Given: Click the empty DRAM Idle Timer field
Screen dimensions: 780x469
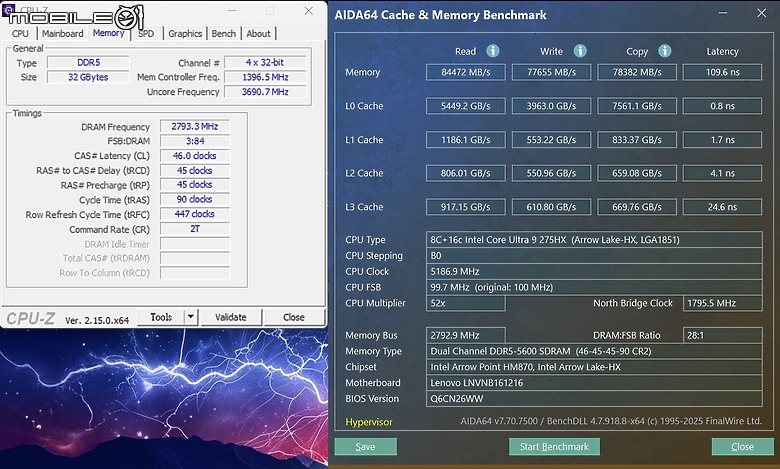Looking at the screenshot, I should (195, 244).
